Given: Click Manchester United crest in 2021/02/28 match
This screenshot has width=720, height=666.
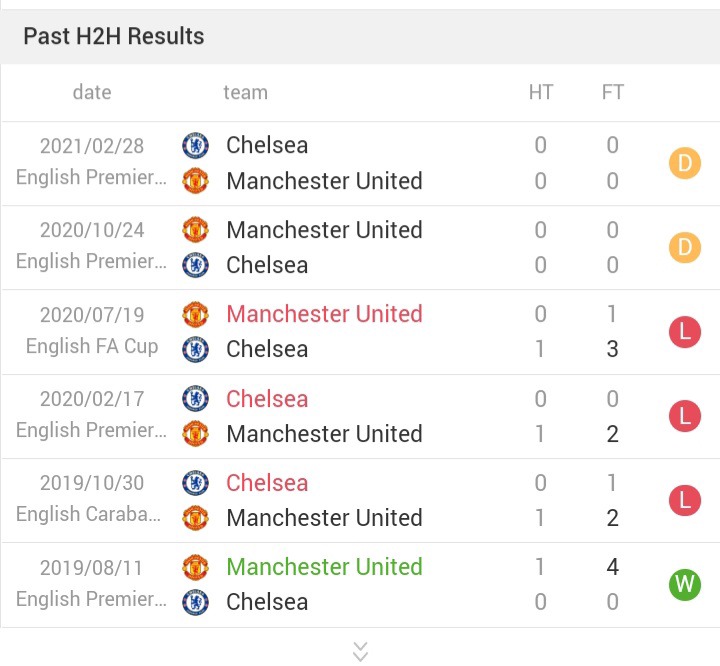Looking at the screenshot, I should pos(195,181).
